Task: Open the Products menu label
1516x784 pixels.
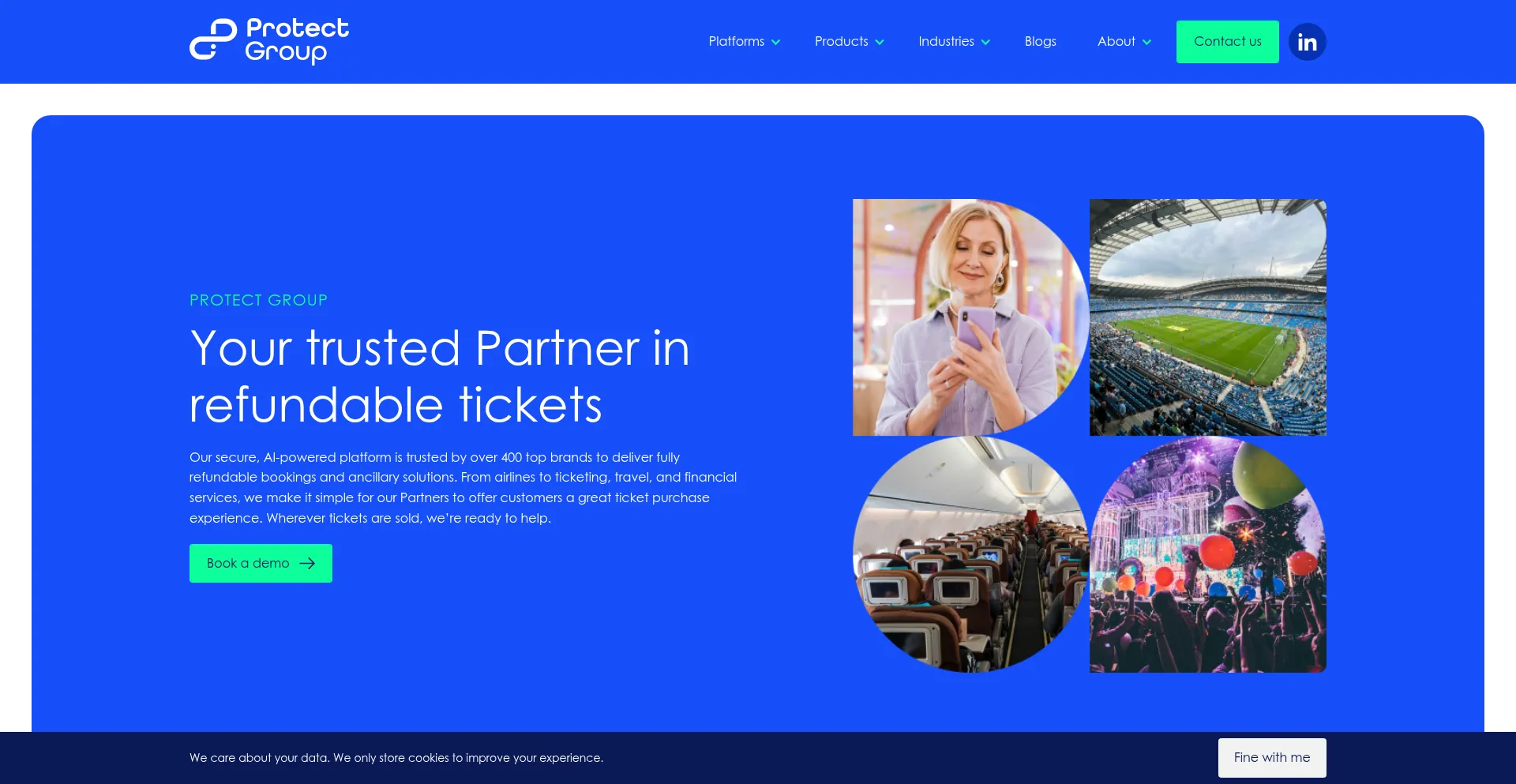Action: tap(841, 41)
